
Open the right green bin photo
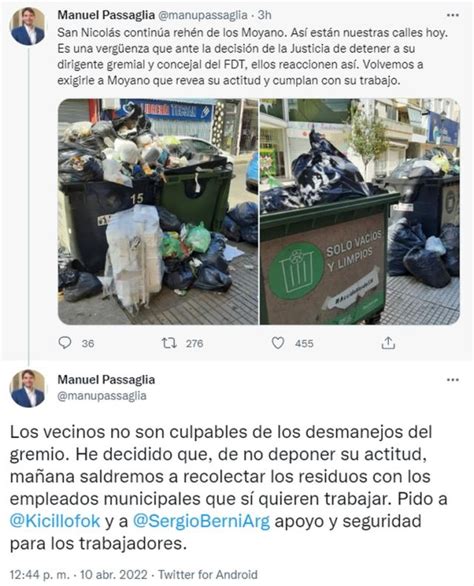[x=360, y=211]
